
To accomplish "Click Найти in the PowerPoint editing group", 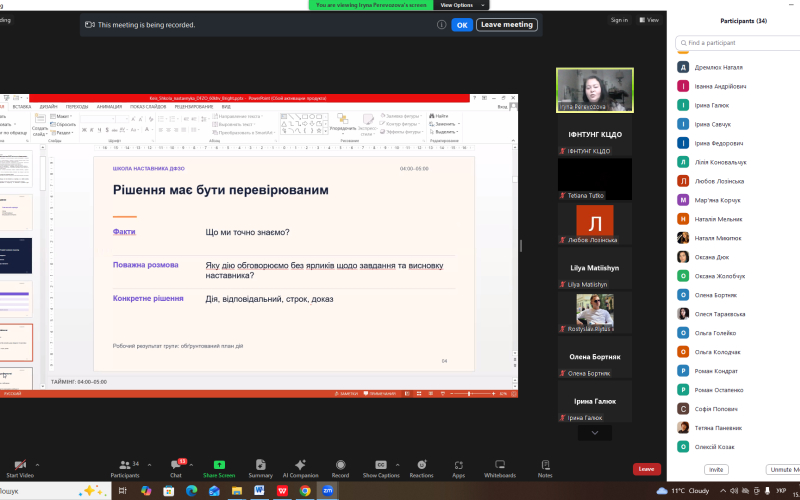I will [439, 116].
